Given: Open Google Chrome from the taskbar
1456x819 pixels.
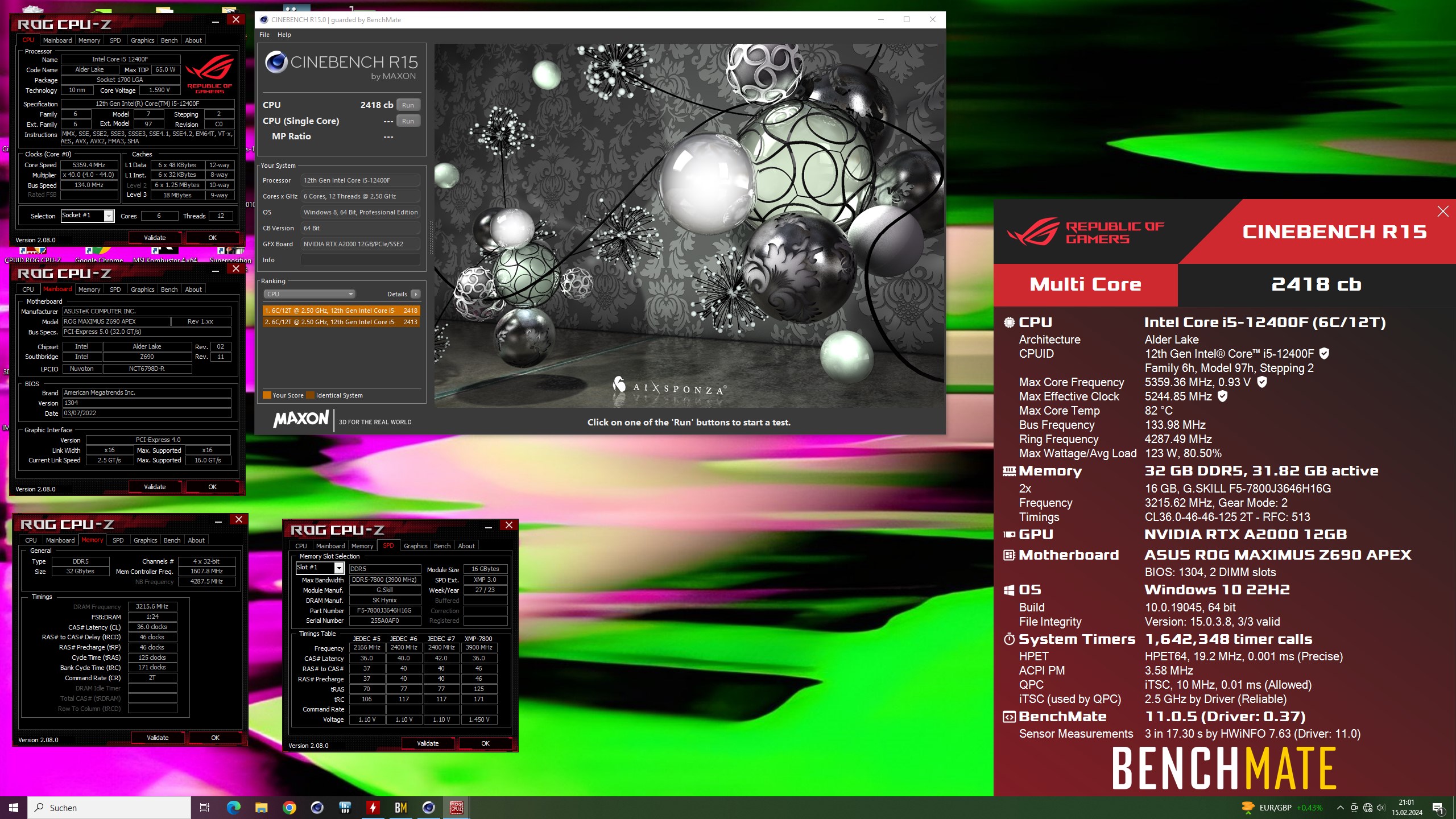Looking at the screenshot, I should point(289,808).
